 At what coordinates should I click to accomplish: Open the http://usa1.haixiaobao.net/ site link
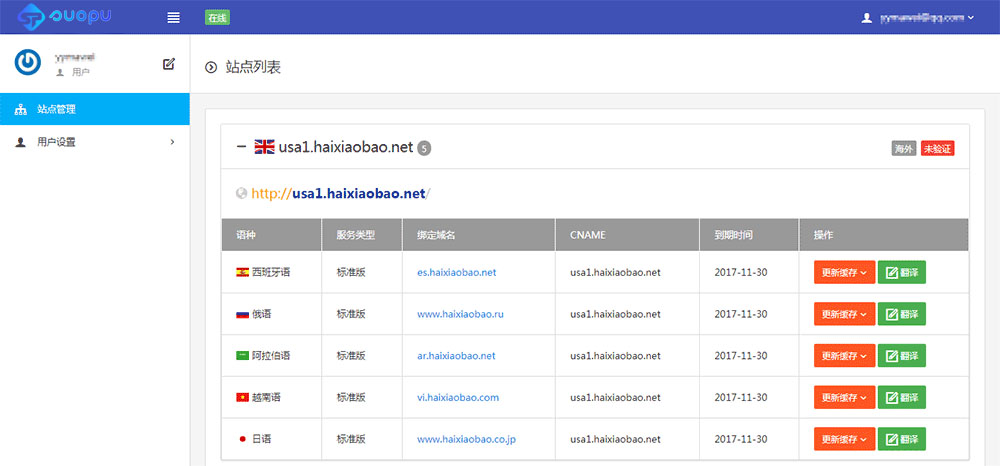(x=341, y=194)
